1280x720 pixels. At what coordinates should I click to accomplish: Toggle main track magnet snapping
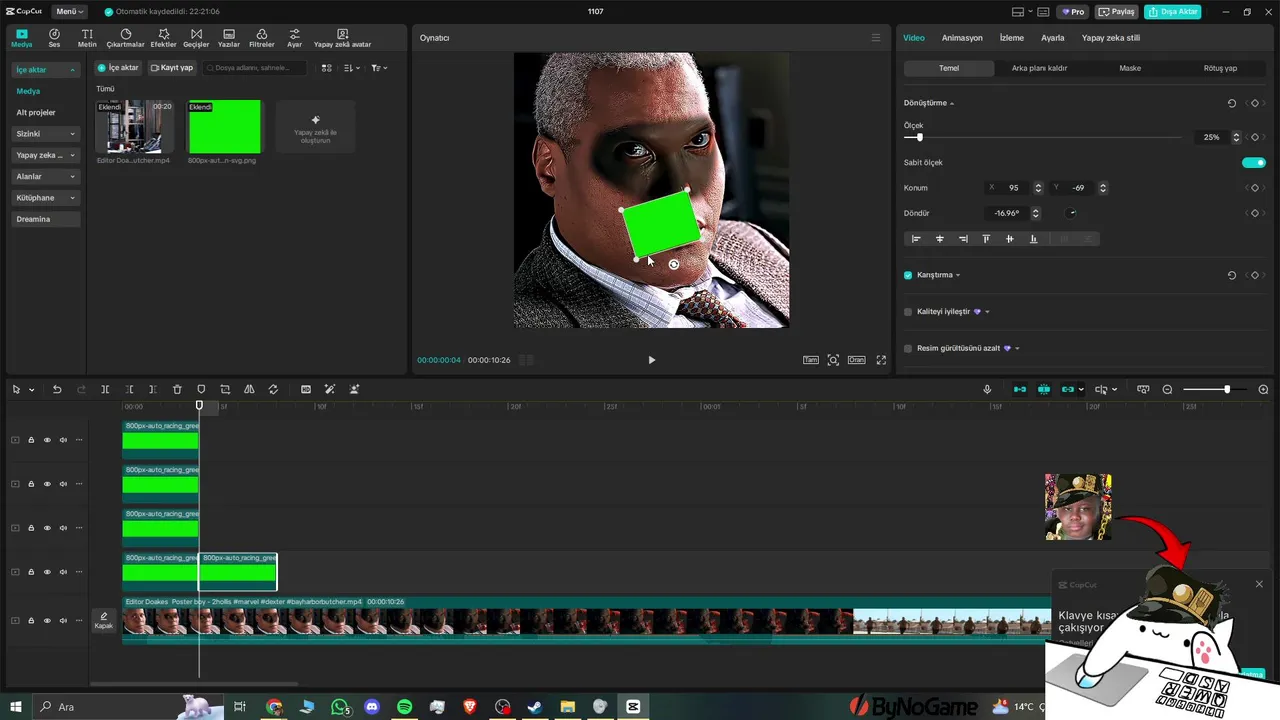pyautogui.click(x=1020, y=389)
